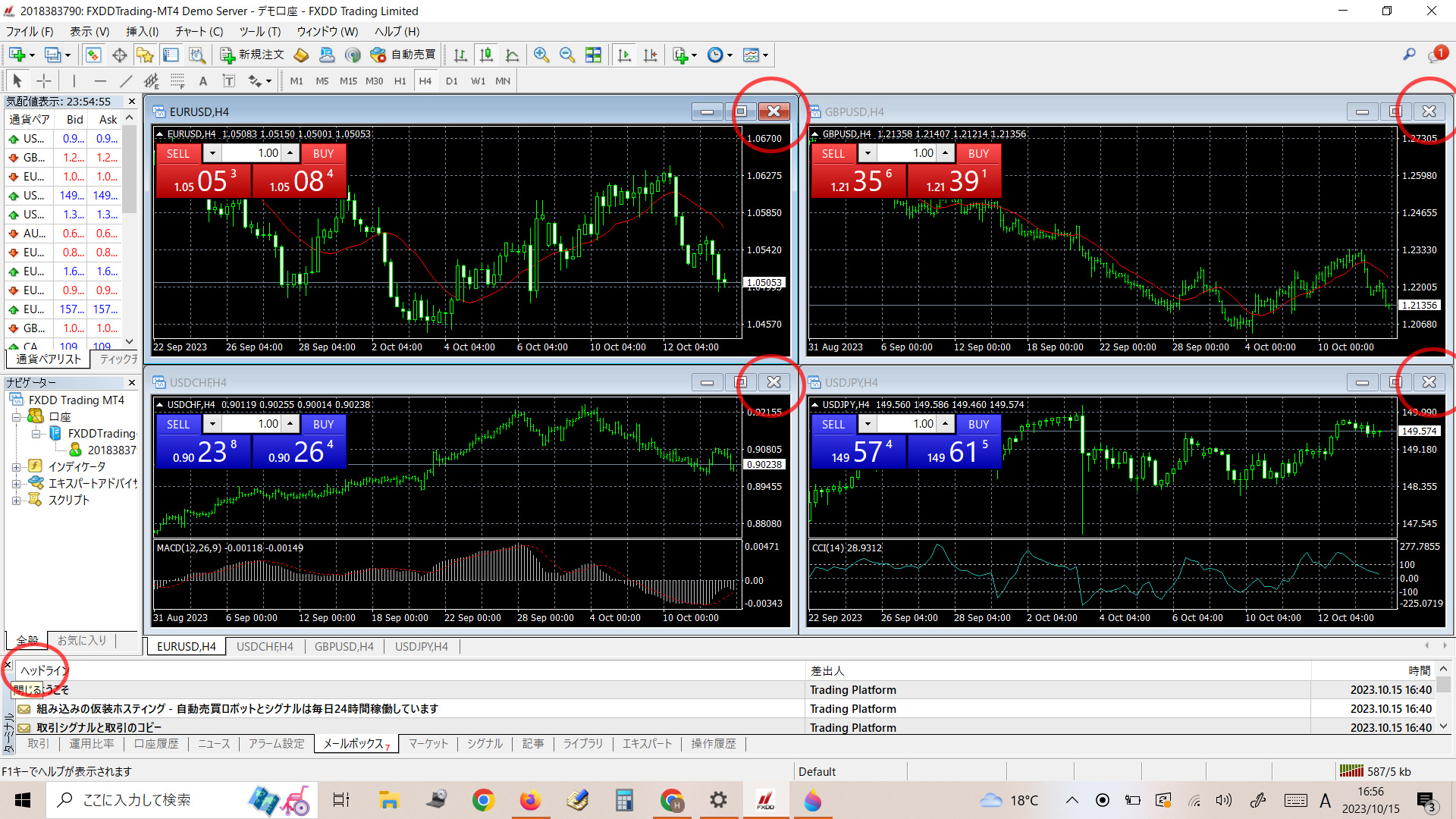
Task: Open the ツール (T) menu
Action: pos(260,31)
